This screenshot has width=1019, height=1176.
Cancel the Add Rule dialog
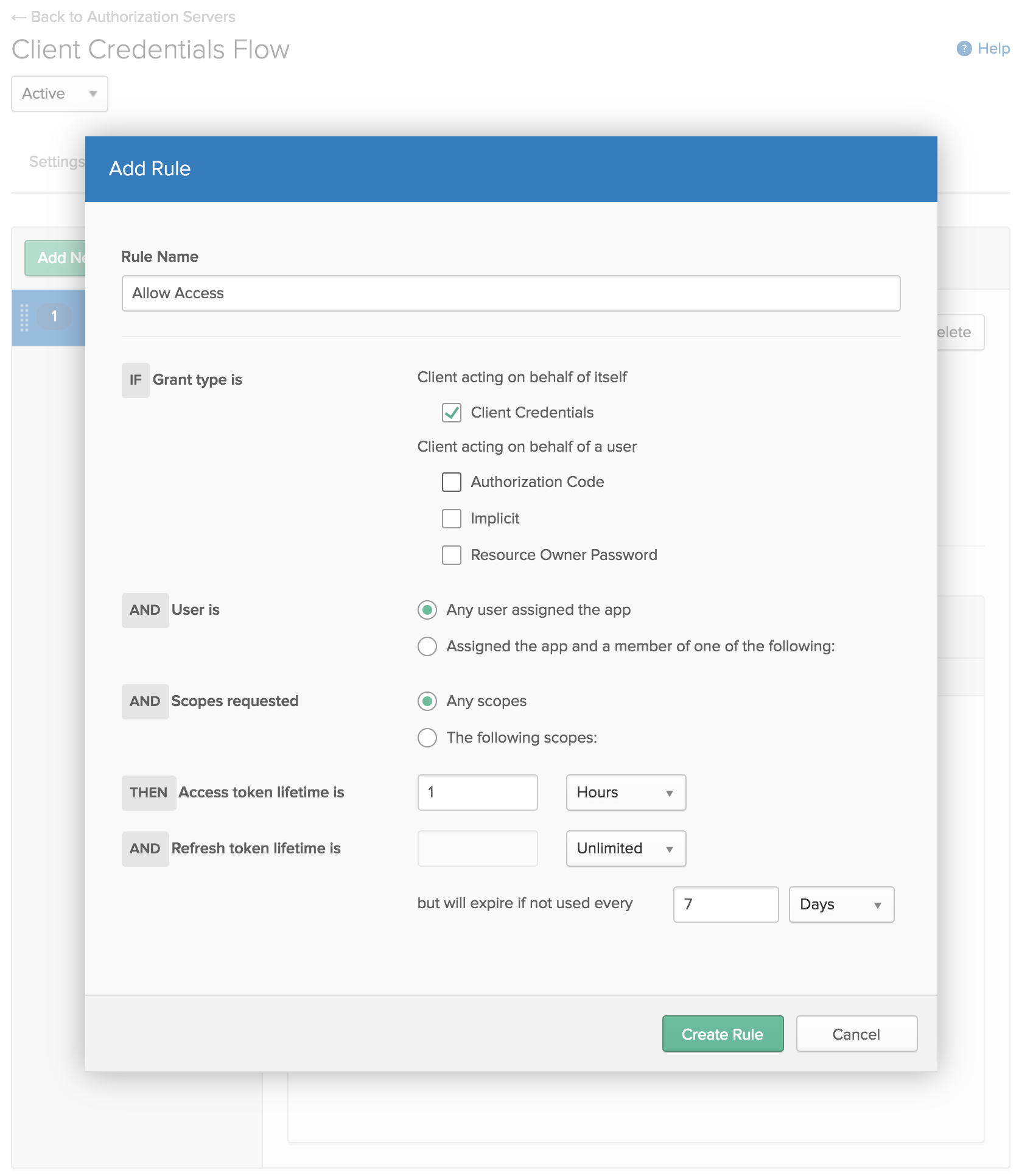(856, 1034)
